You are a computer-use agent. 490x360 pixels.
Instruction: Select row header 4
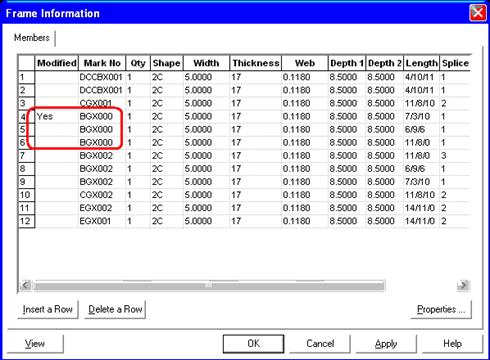pos(26,117)
